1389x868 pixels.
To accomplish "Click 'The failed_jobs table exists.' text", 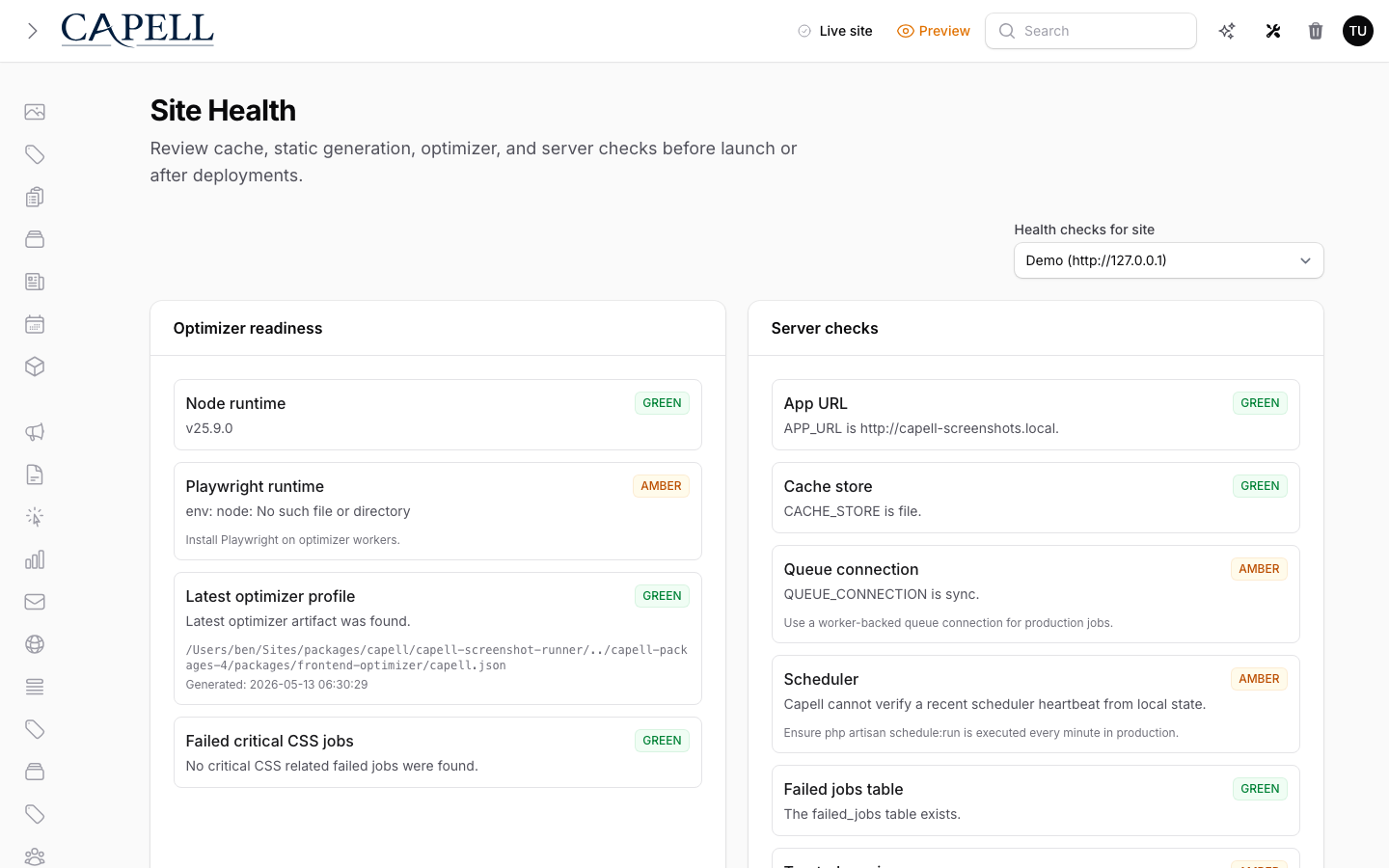I will (872, 814).
